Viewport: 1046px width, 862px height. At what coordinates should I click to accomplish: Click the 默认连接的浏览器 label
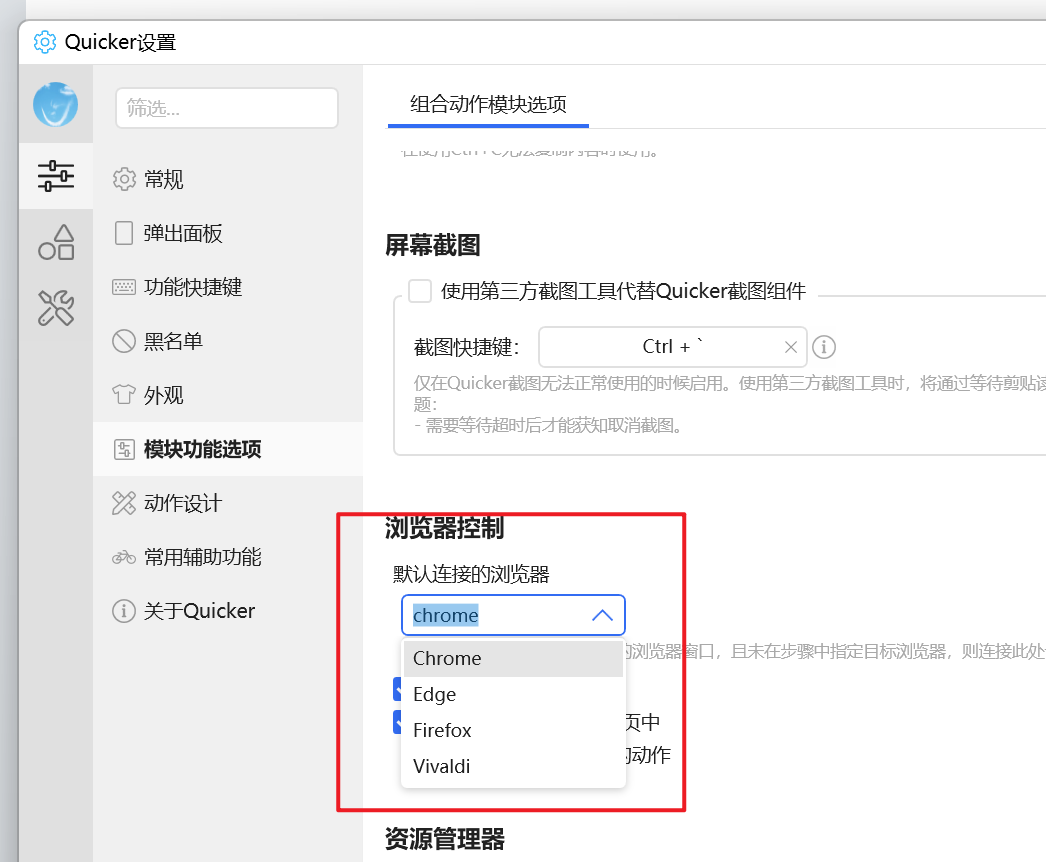(471, 574)
